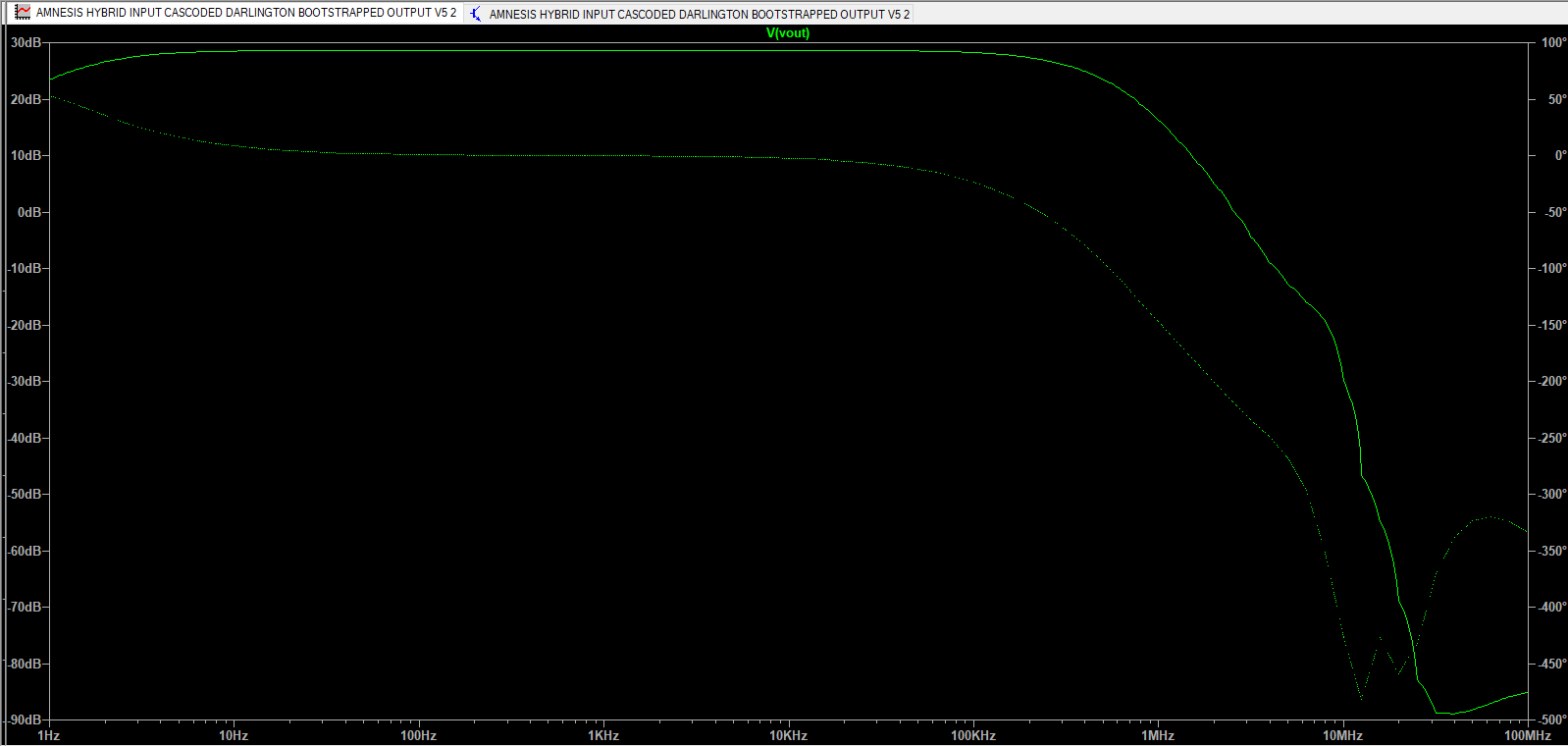Click the -100° phase axis label
This screenshot has width=1568, height=746.
(1551, 269)
